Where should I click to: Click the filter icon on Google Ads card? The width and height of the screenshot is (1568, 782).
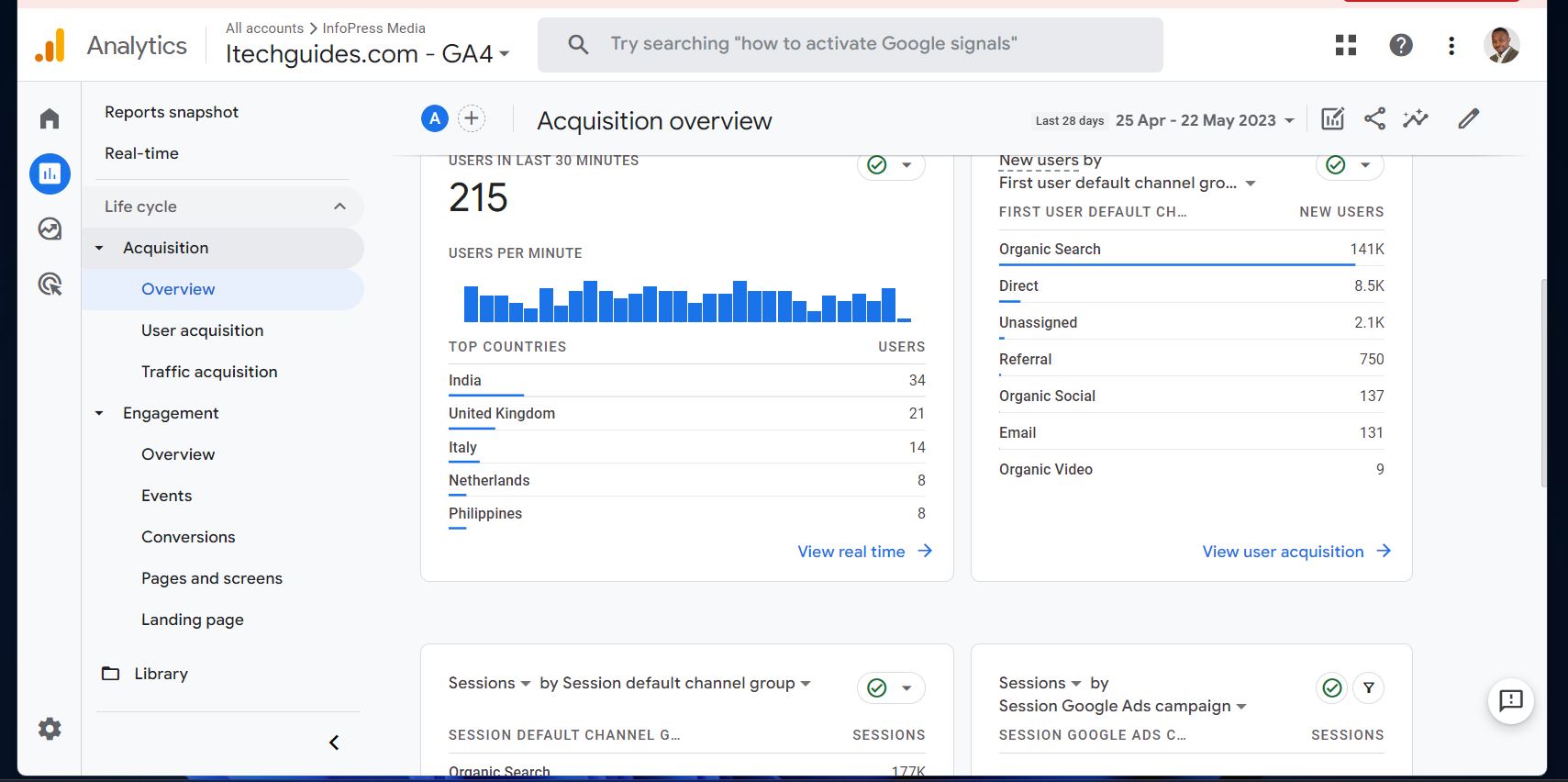pos(1369,687)
